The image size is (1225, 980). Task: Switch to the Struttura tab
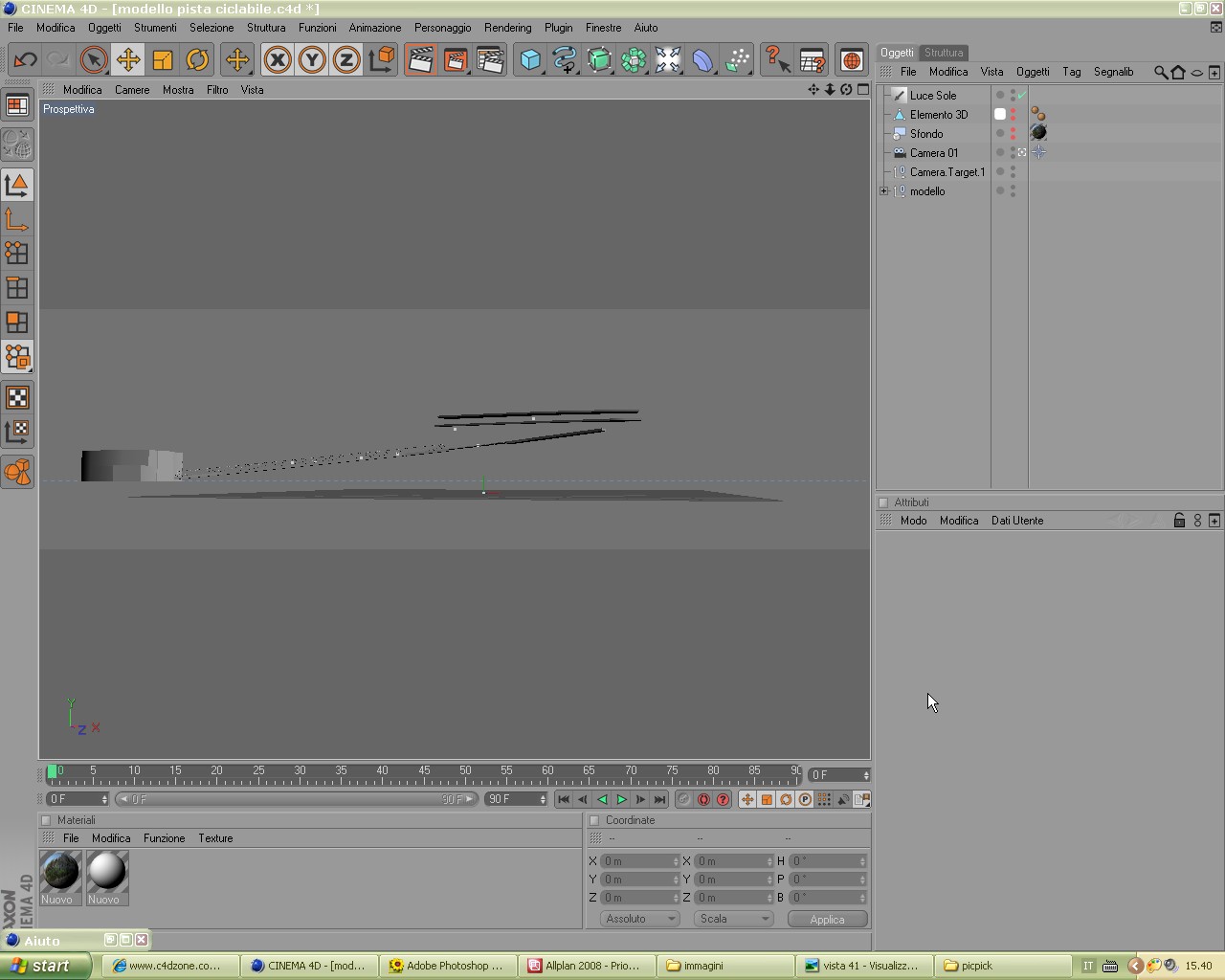pyautogui.click(x=944, y=53)
